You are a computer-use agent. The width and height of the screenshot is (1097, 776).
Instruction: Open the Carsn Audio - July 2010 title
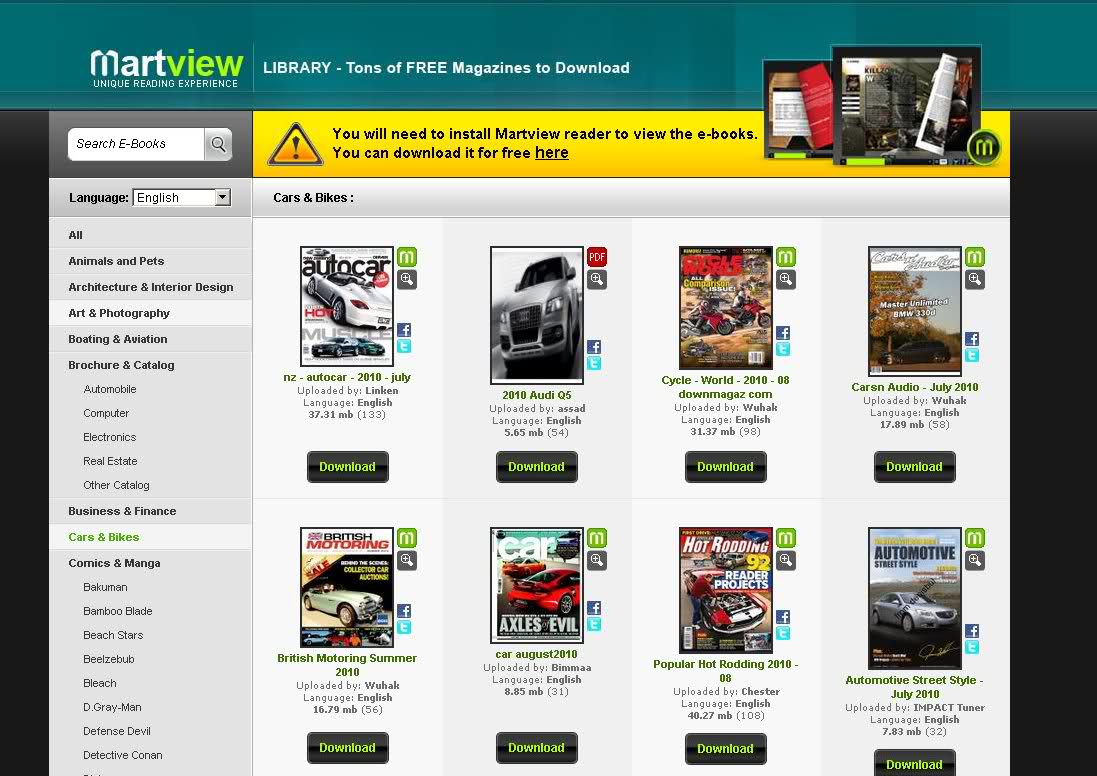pyautogui.click(x=914, y=387)
